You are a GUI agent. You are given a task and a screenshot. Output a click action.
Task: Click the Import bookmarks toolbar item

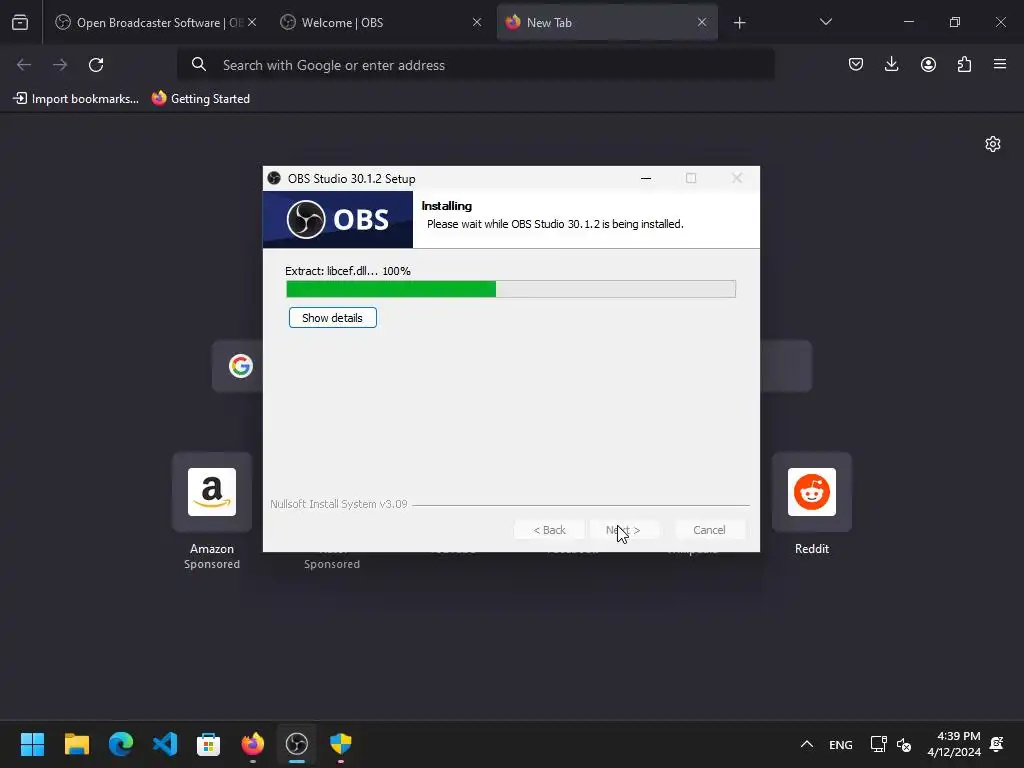click(x=76, y=99)
